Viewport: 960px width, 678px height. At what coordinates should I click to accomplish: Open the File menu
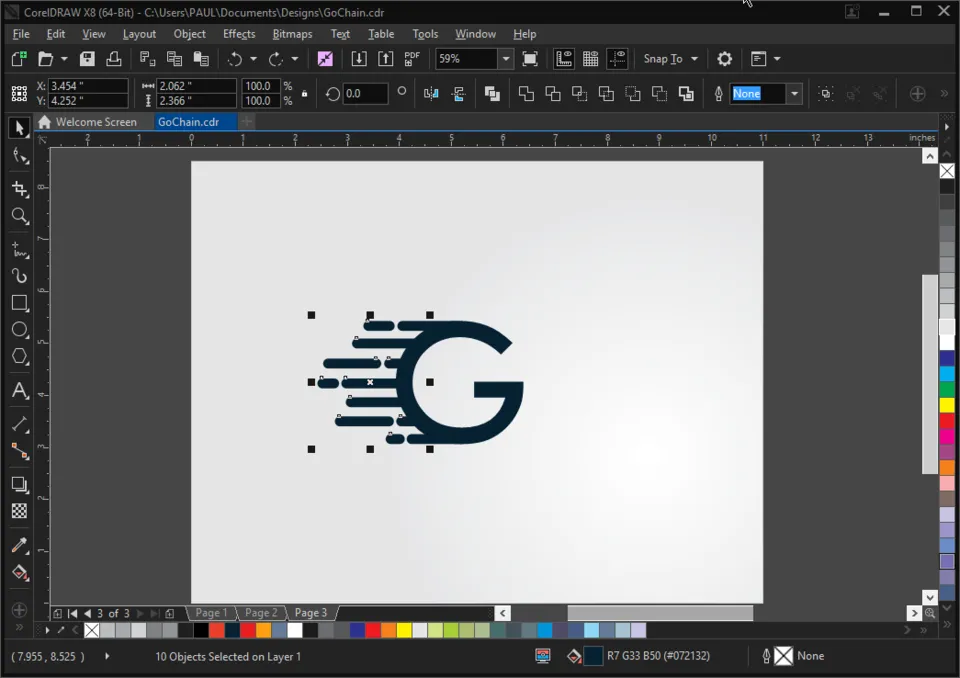pos(21,34)
